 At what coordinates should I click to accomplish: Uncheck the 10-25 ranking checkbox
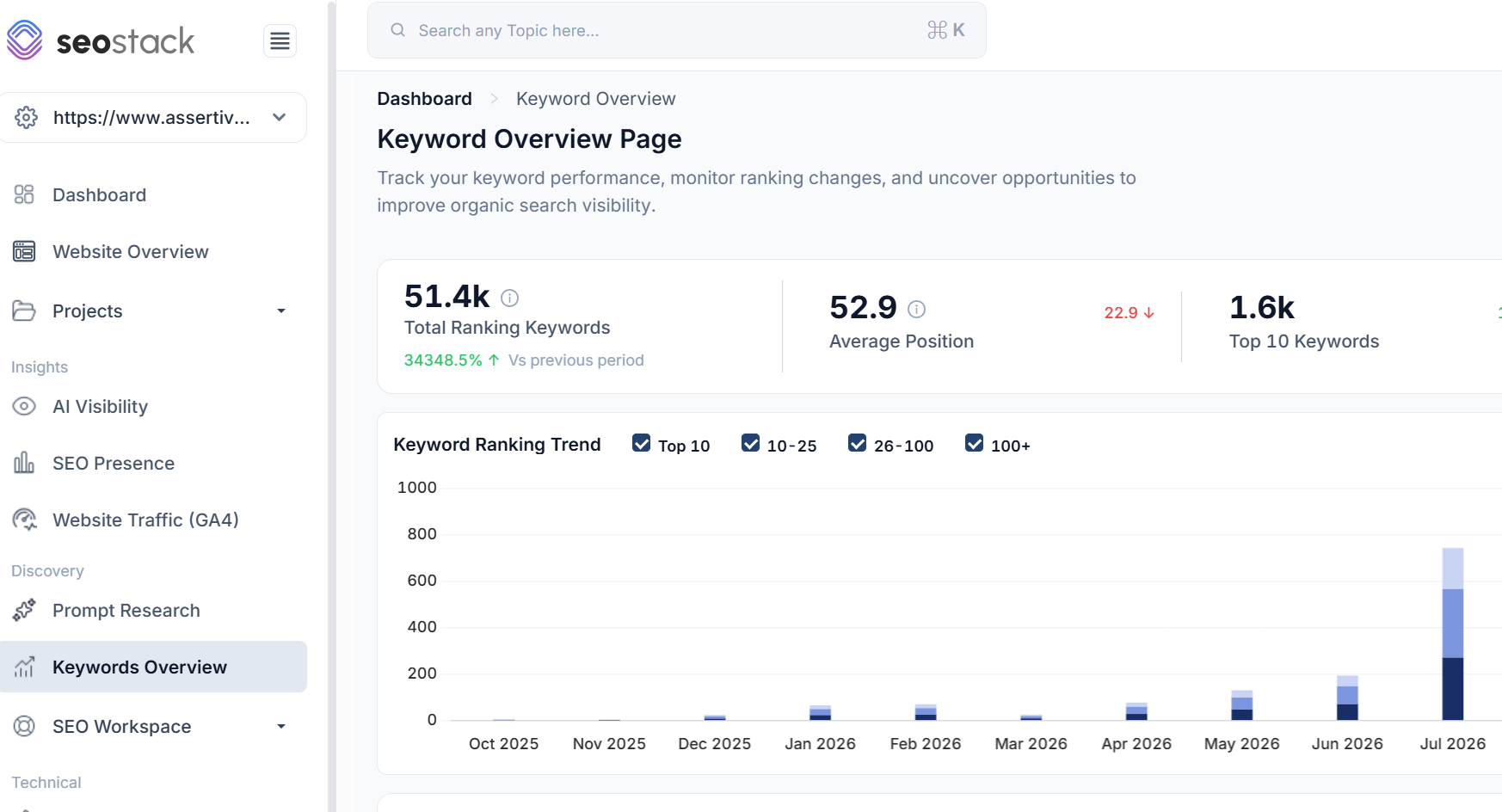(750, 443)
